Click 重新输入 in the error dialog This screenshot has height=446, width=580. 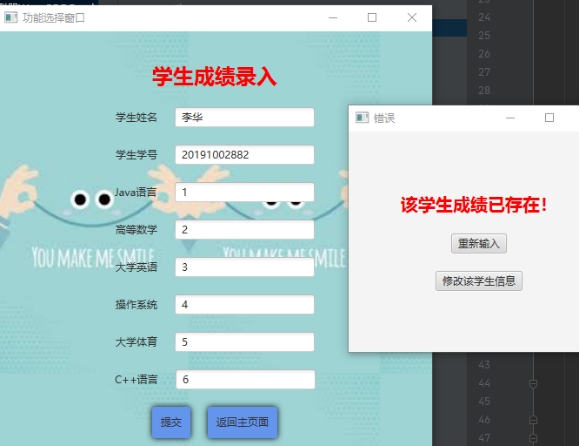[479, 243]
